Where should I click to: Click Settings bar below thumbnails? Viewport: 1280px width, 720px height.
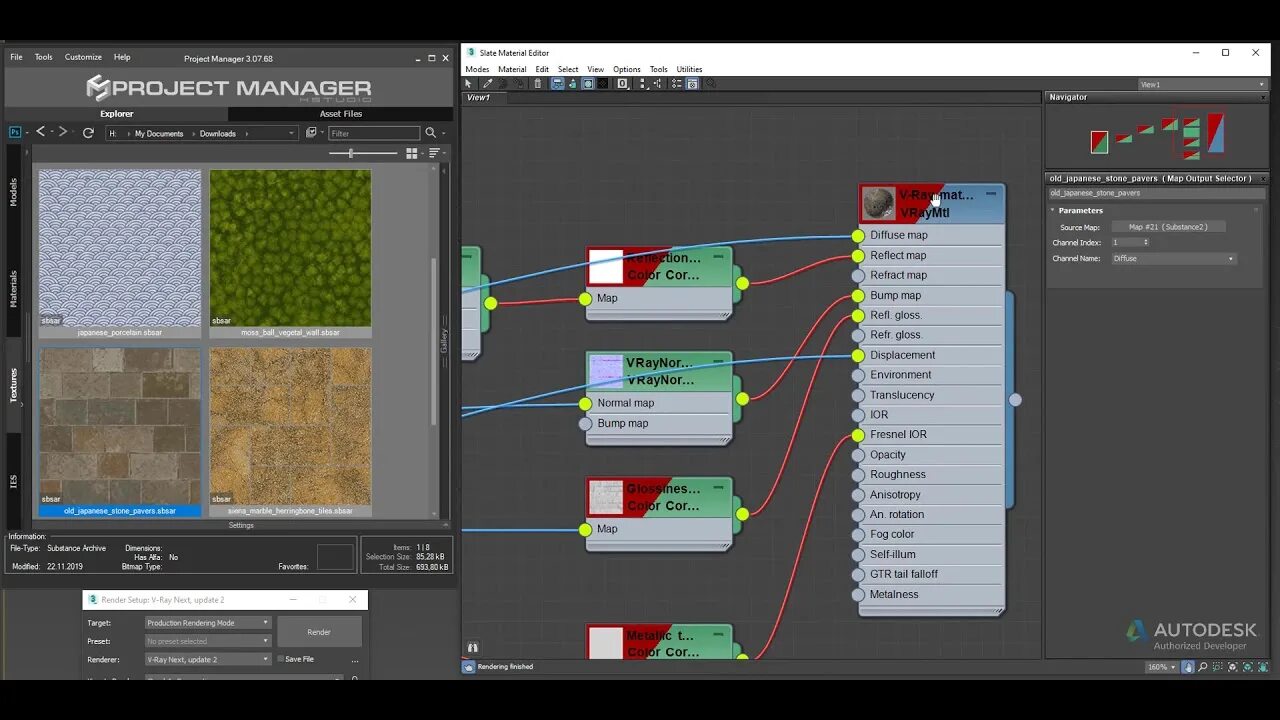[x=241, y=525]
